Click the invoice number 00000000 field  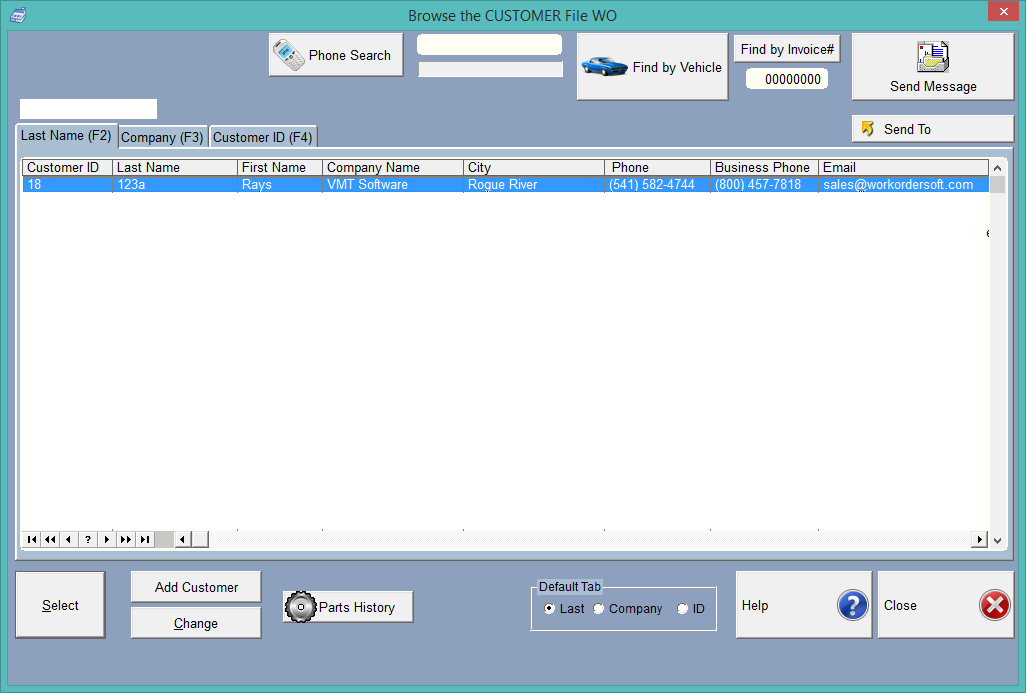pyautogui.click(x=787, y=78)
